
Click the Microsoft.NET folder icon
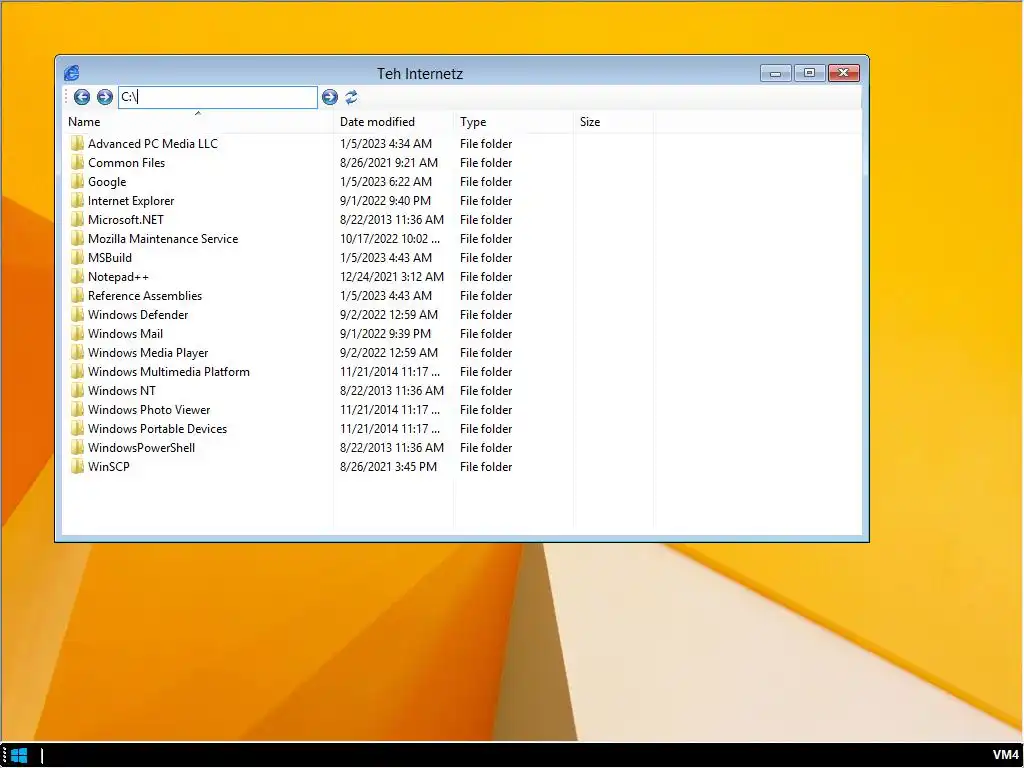tap(77, 219)
